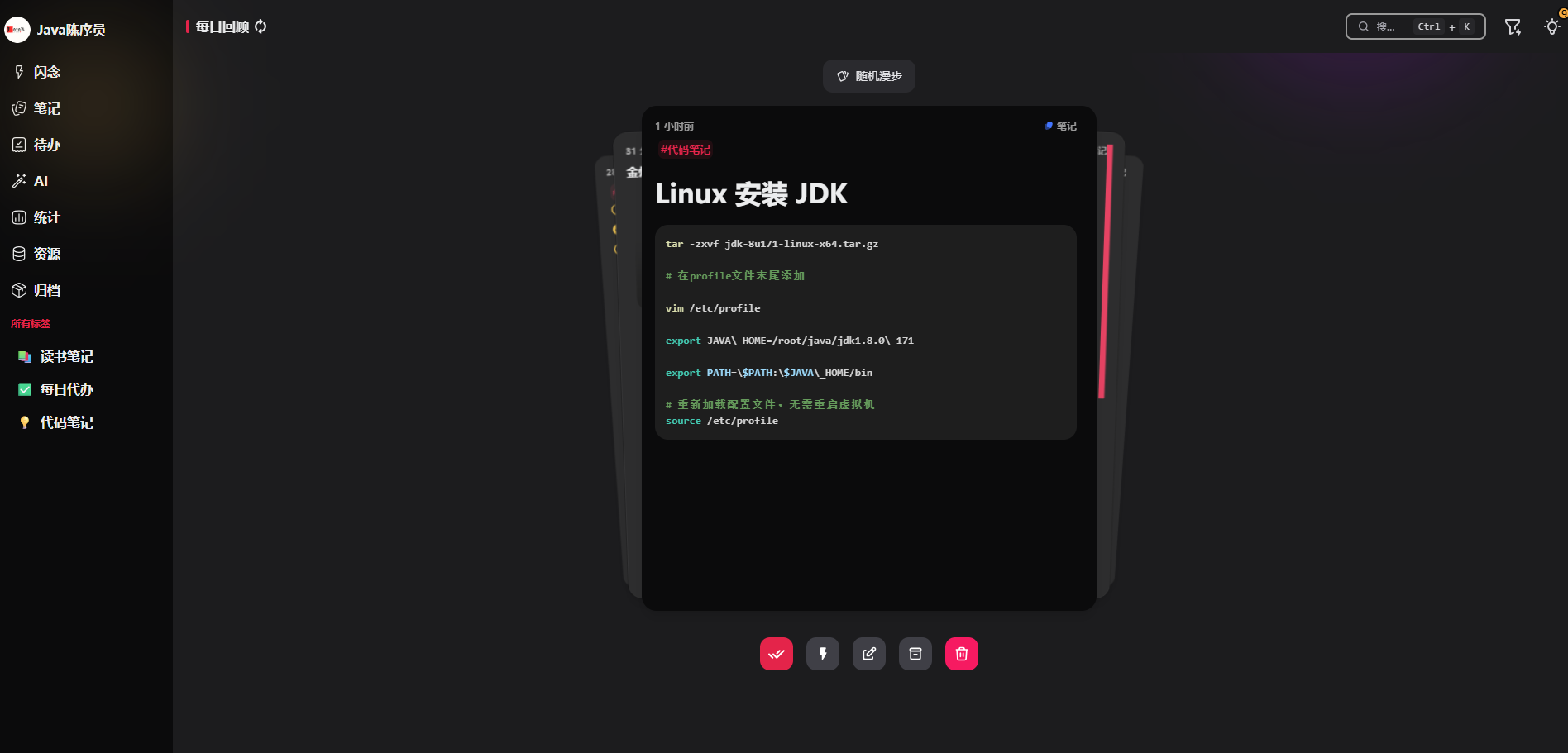Edit the note with pencil button
This screenshot has width=1568, height=753.
(x=869, y=654)
